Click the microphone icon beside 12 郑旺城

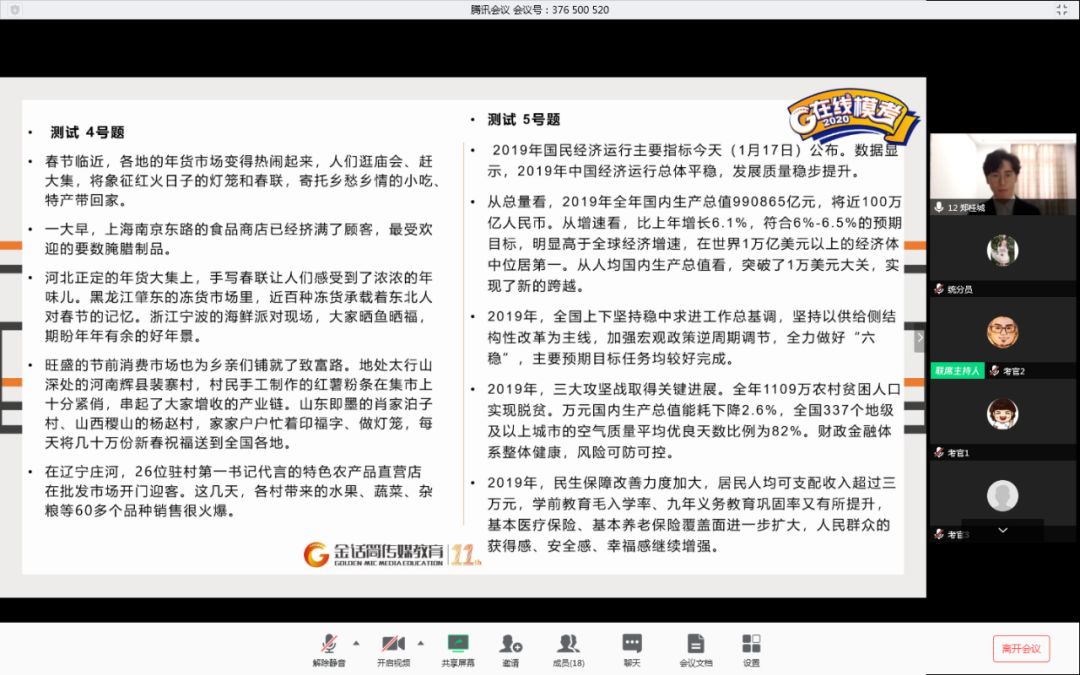[x=938, y=207]
